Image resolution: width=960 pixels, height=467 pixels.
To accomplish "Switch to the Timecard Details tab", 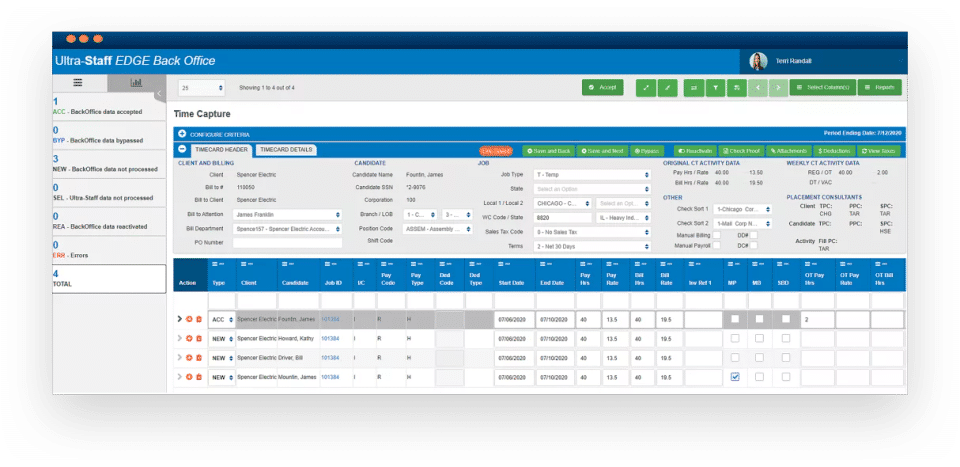I will pos(286,150).
